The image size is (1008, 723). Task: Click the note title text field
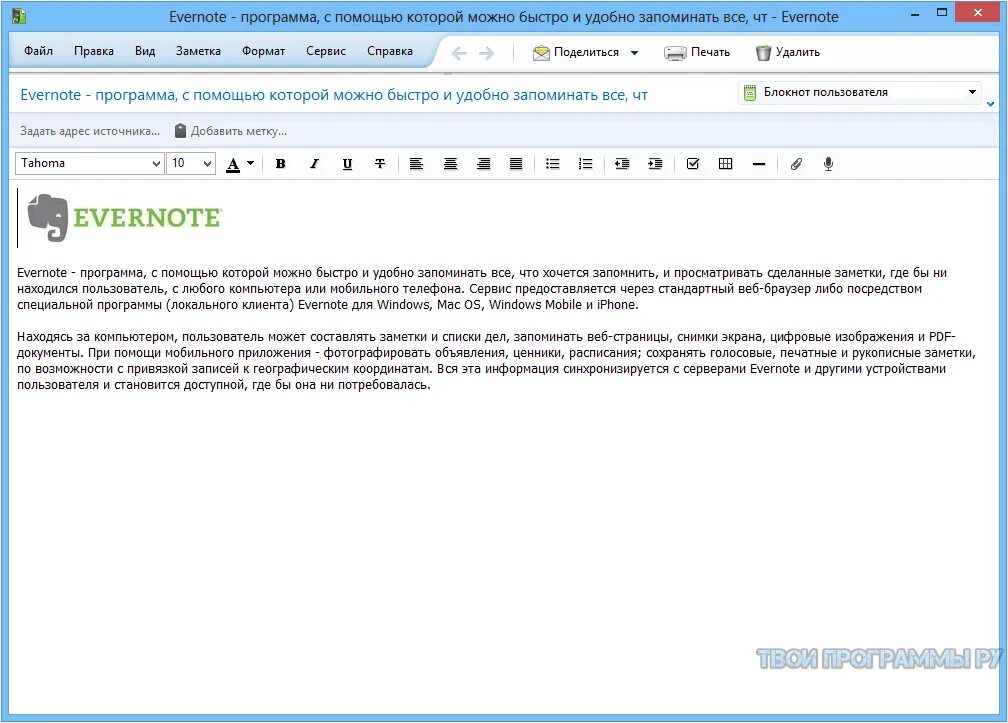334,95
